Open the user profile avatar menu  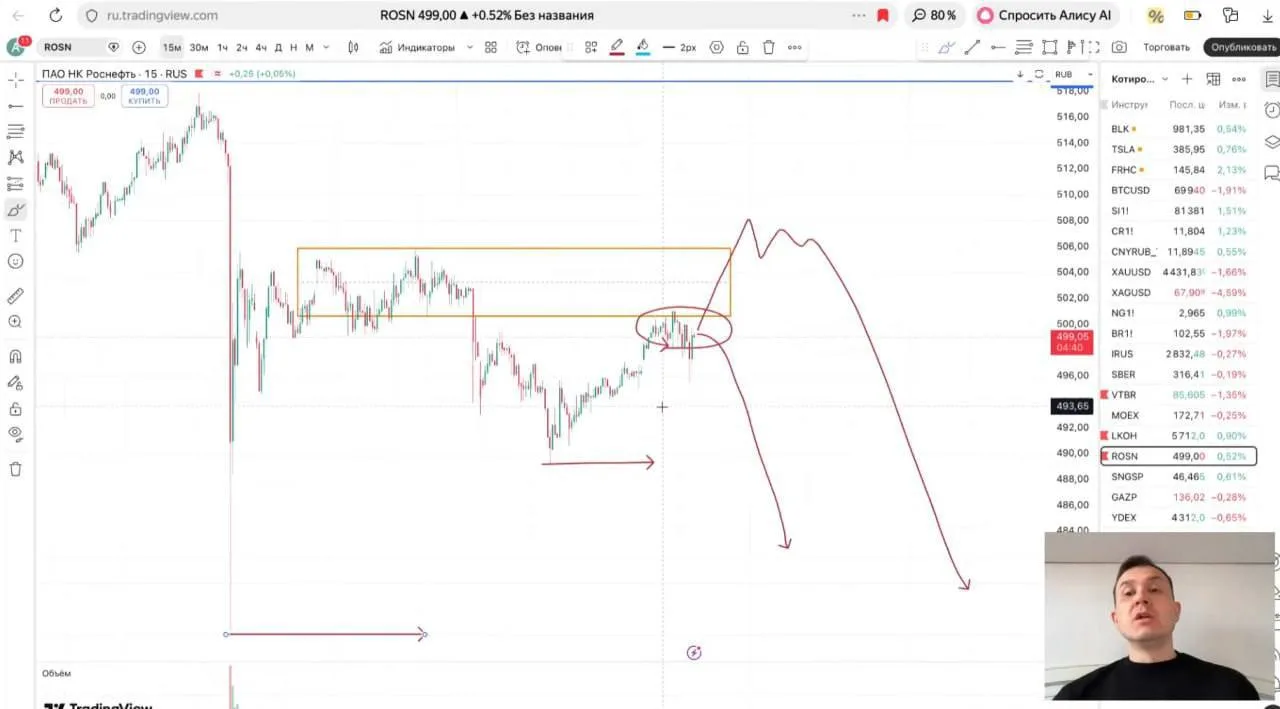click(x=16, y=47)
